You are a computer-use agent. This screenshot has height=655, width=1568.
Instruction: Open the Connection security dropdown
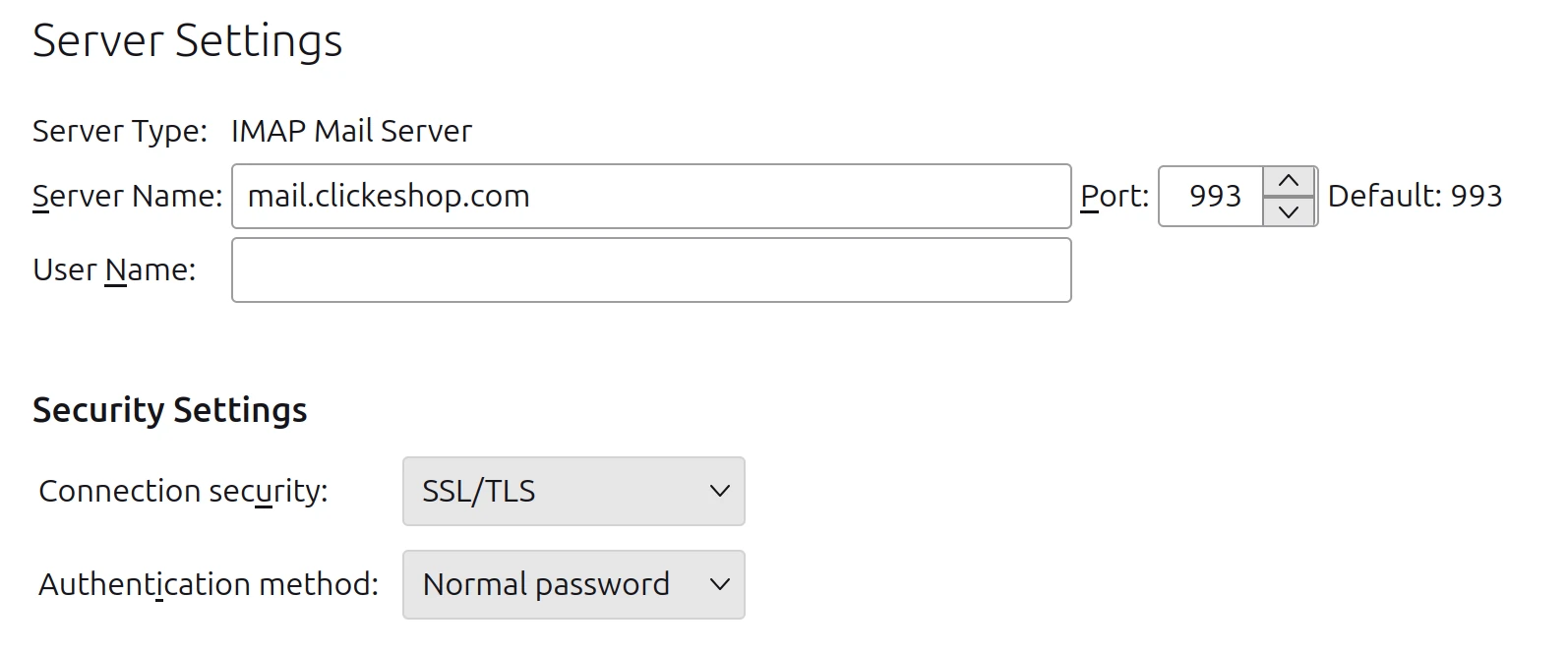573,492
